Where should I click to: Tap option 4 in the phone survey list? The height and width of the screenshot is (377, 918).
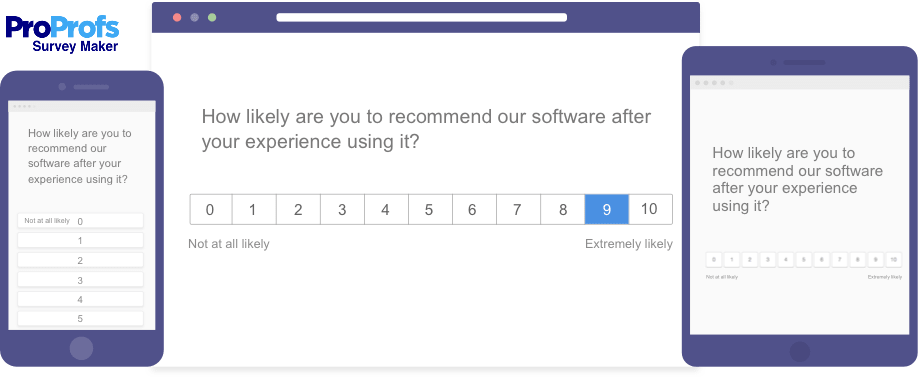(80, 299)
